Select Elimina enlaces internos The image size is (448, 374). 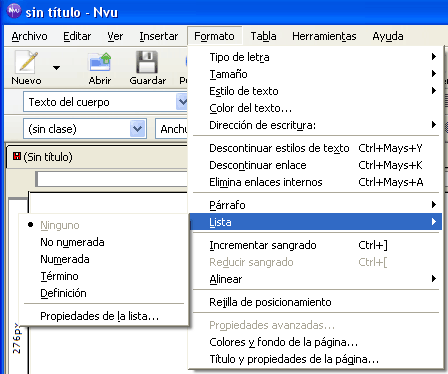pyautogui.click(x=315, y=182)
